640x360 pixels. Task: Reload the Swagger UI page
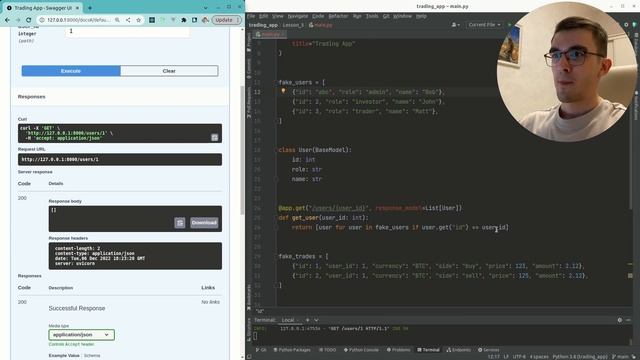29,20
